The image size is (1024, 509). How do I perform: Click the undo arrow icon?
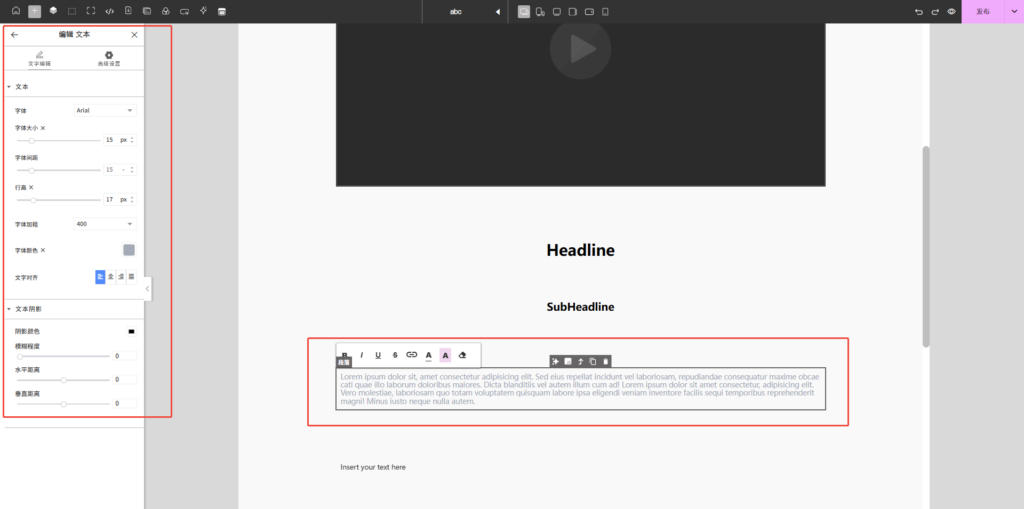pyautogui.click(x=919, y=11)
